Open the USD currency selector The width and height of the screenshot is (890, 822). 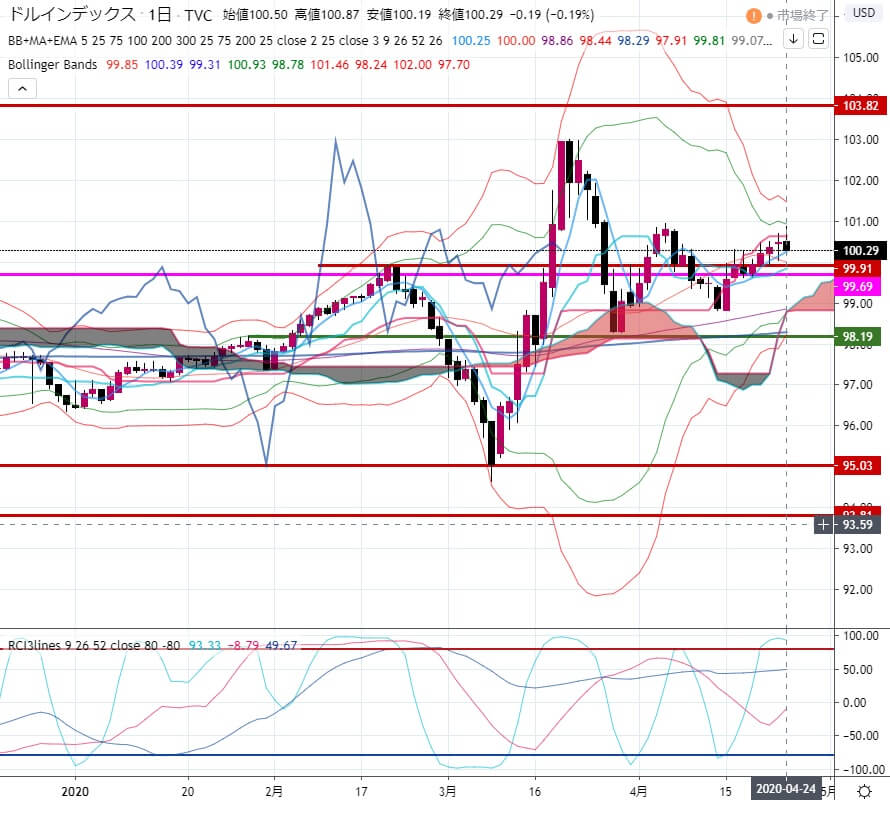[x=864, y=12]
